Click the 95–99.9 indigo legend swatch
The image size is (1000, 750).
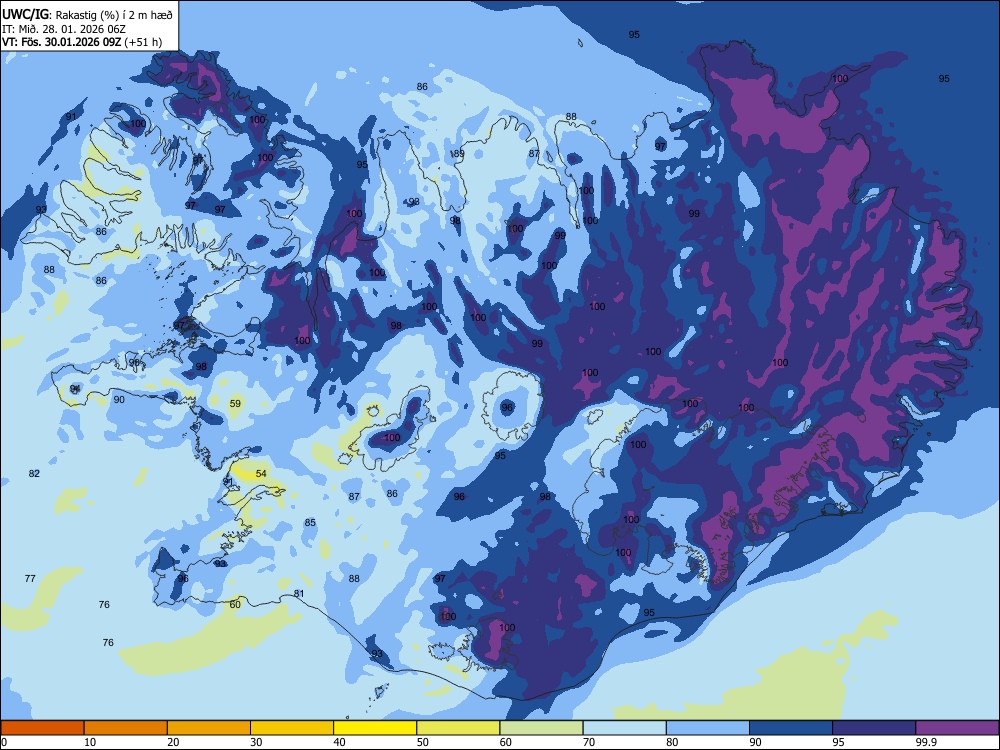coord(874,728)
